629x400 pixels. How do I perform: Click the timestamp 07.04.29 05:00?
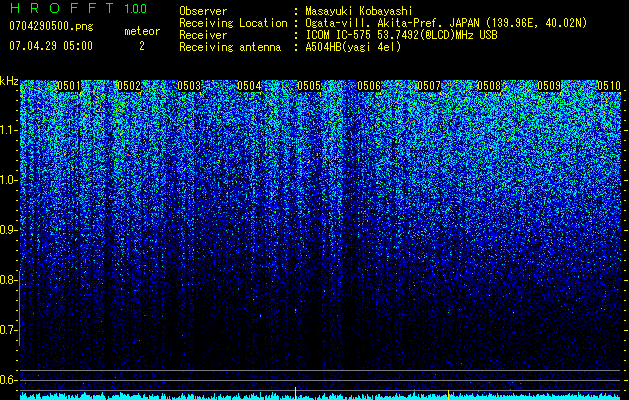[51, 46]
